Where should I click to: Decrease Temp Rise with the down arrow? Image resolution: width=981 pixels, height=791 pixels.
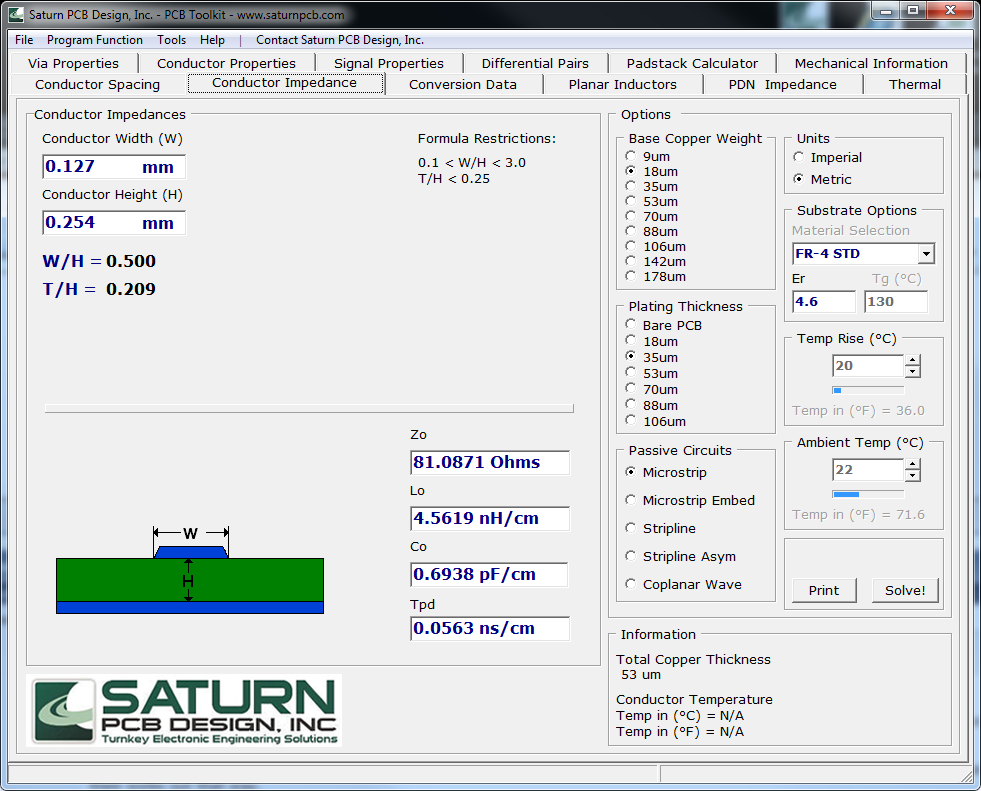[913, 371]
